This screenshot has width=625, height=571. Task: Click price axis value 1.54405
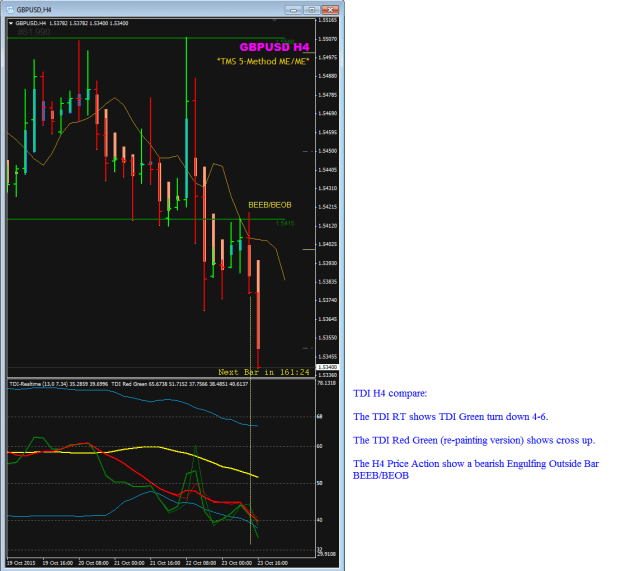328,170
